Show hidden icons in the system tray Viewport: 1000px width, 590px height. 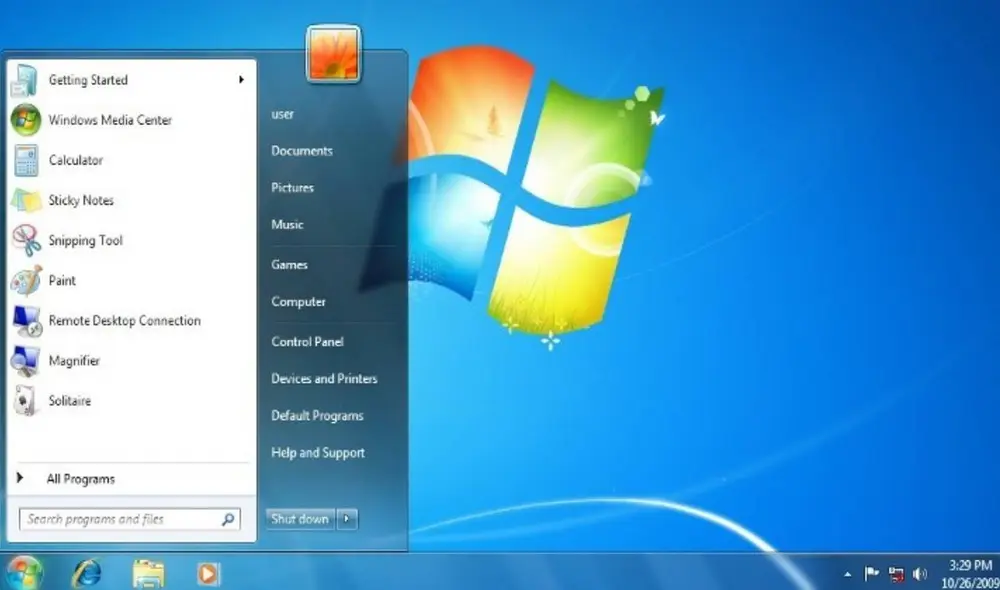[x=849, y=573]
